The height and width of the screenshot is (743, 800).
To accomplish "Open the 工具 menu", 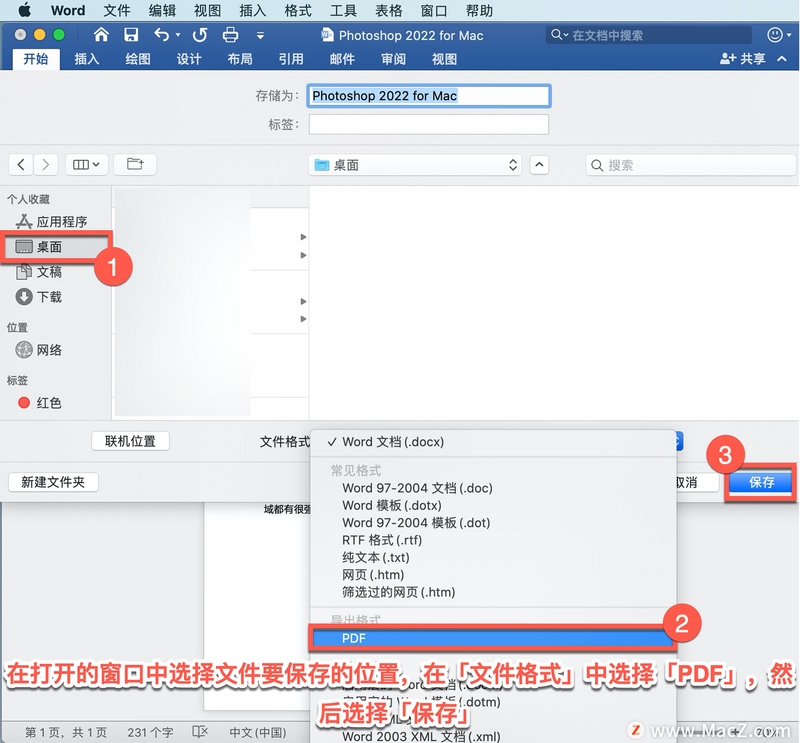I will coord(343,10).
